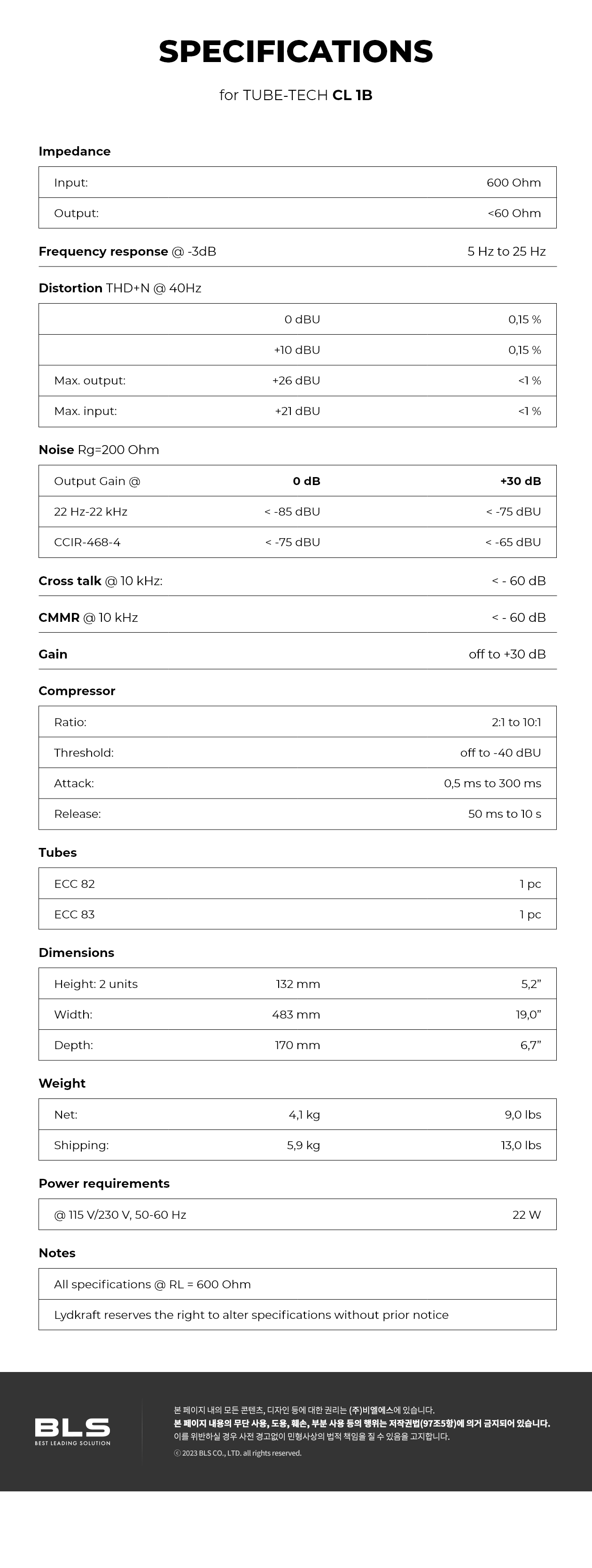The width and height of the screenshot is (592, 1568).
Task: Click the TUBE-TECH CL 1B subtitle
Action: [296, 95]
